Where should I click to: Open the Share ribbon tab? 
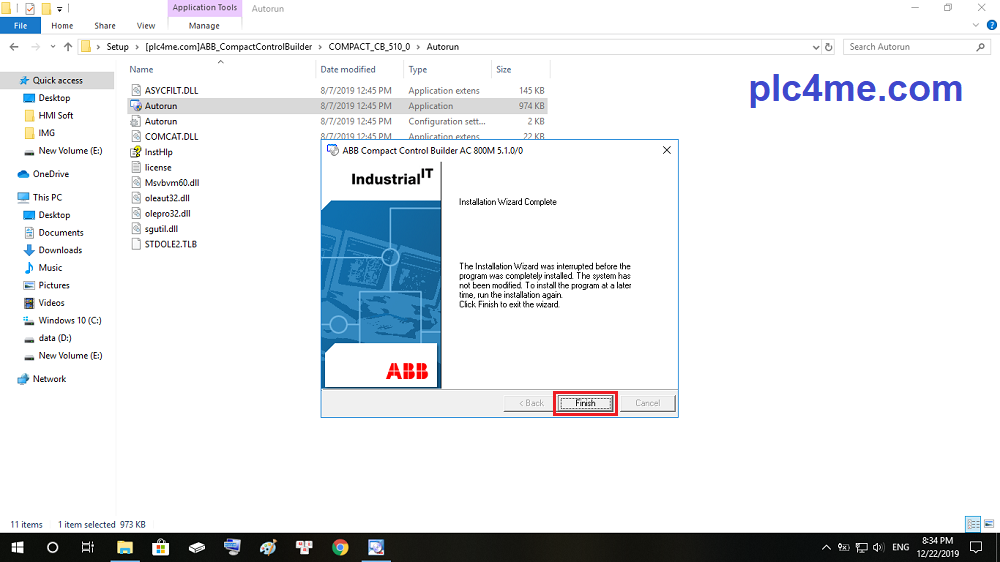pos(105,26)
